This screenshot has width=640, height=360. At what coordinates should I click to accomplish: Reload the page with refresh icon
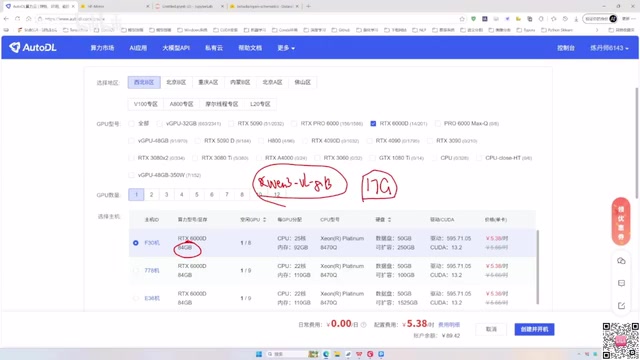(x=17, y=19)
